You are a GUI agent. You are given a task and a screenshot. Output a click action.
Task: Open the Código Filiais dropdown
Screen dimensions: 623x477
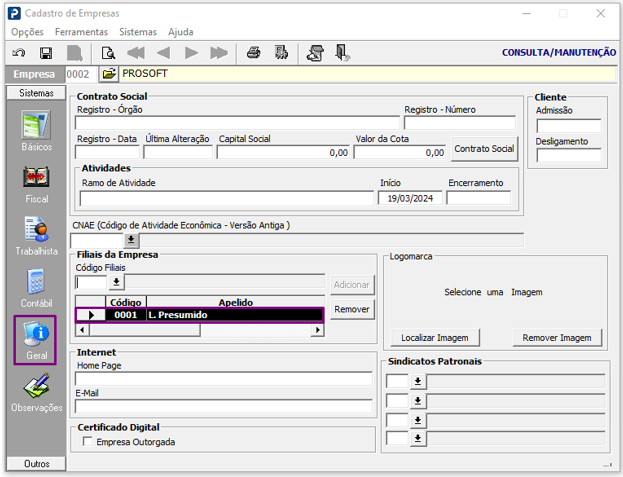click(116, 283)
